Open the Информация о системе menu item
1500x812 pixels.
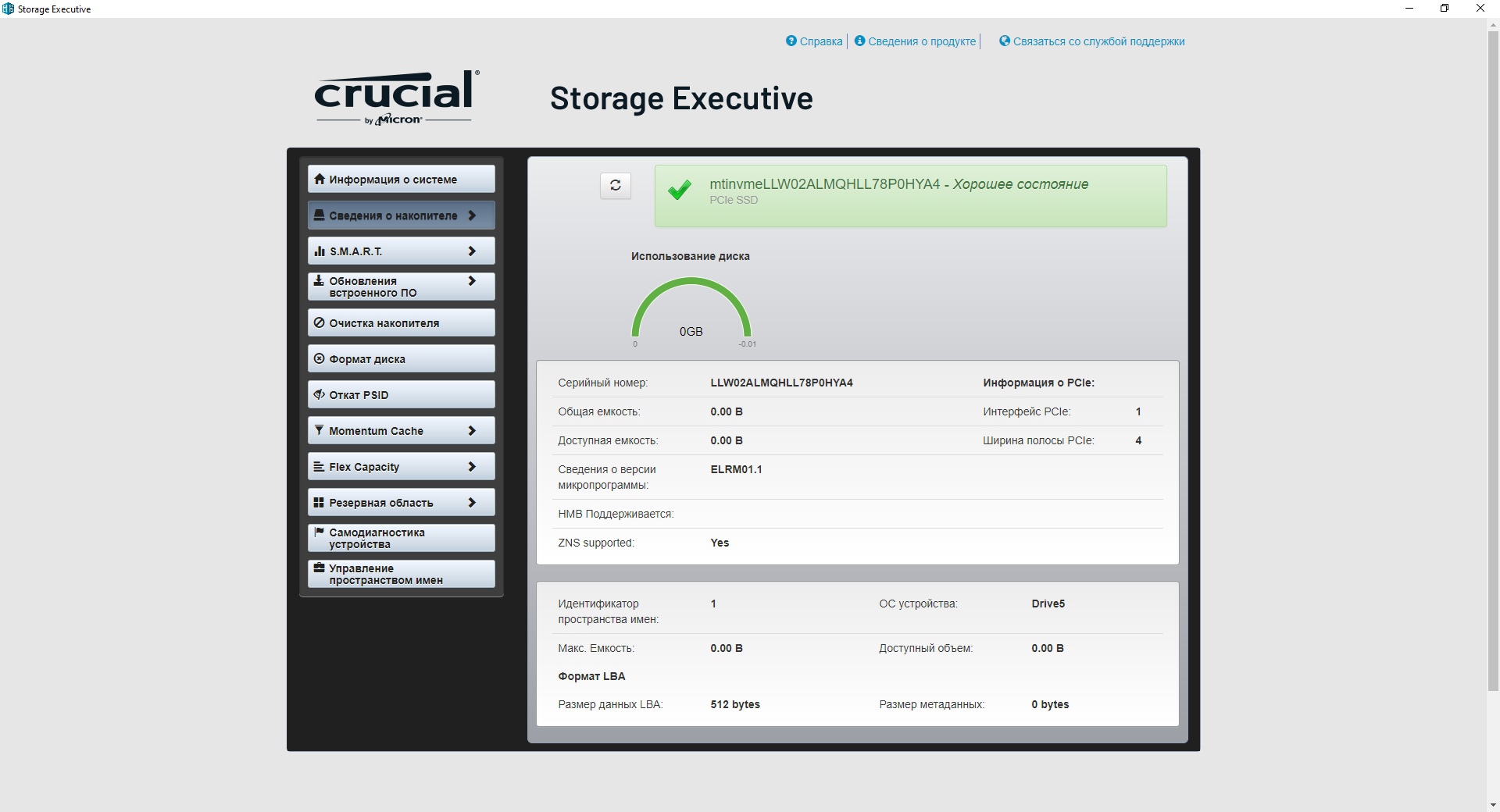click(402, 179)
